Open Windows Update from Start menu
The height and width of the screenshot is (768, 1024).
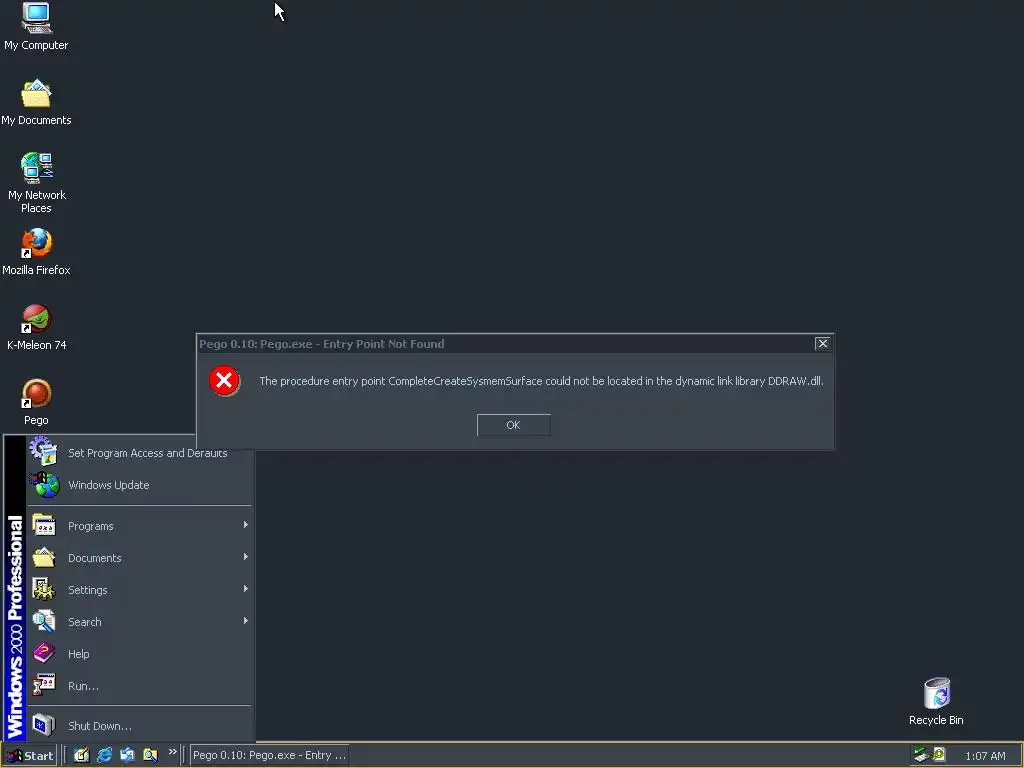click(x=138, y=485)
